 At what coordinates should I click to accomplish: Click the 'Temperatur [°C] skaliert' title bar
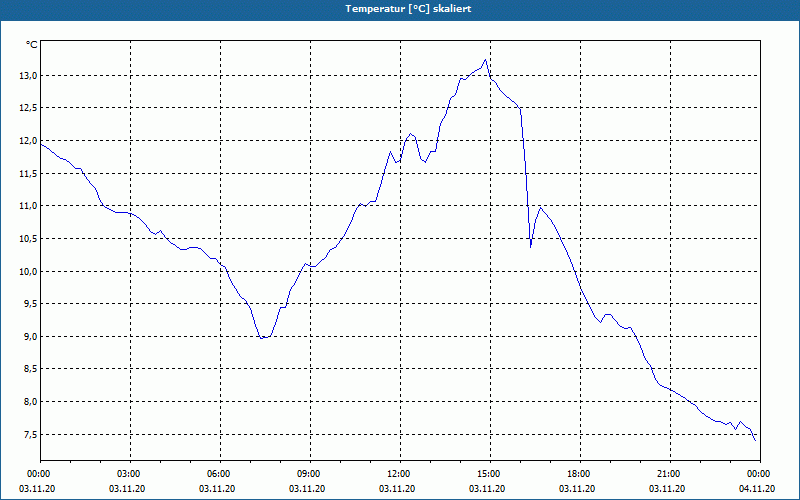coord(400,9)
